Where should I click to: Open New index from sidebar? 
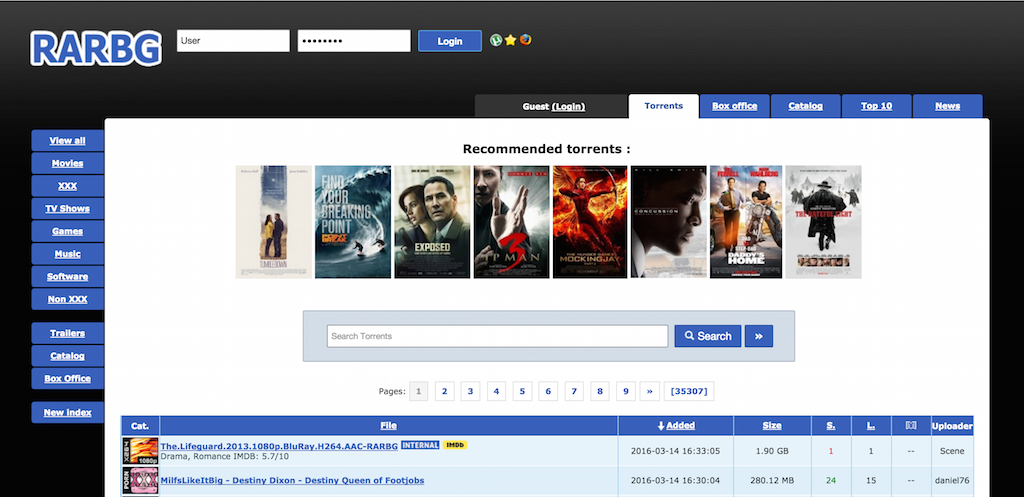click(x=67, y=412)
